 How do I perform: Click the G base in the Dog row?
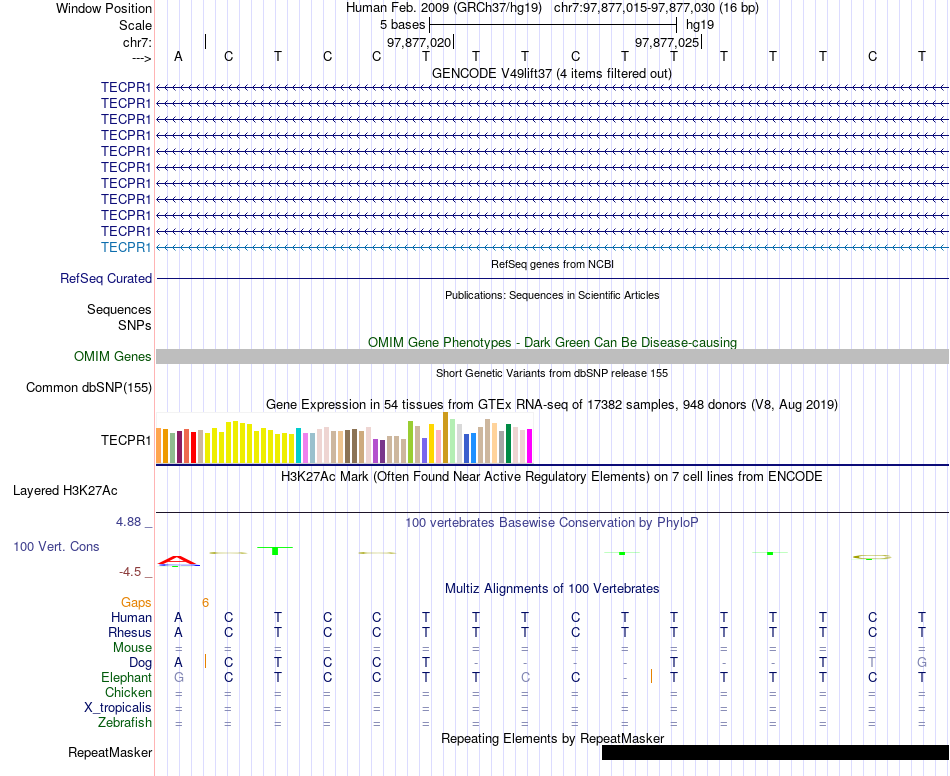pos(922,663)
